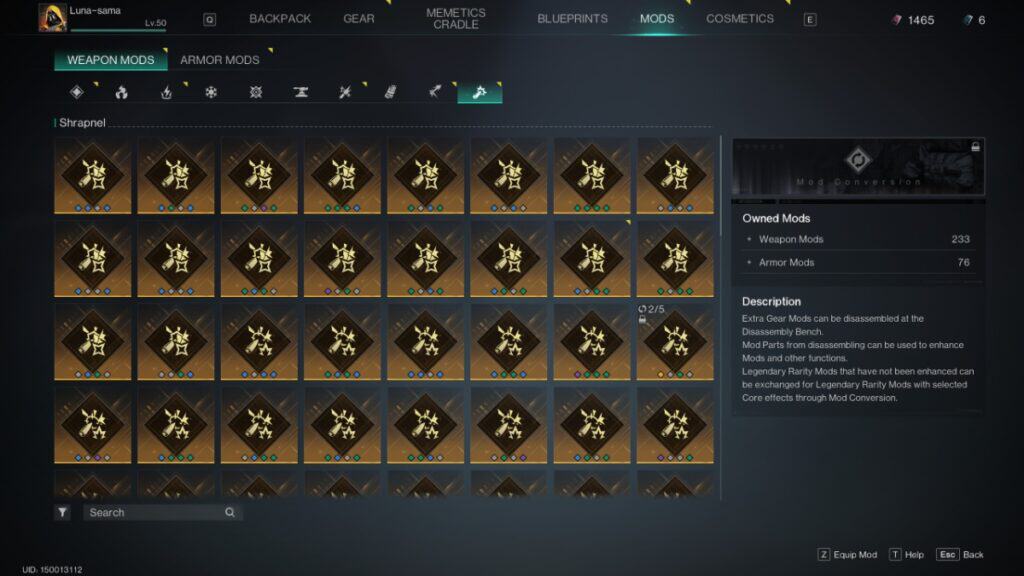Click the filter funnel icon beside search
The image size is (1024, 576).
pos(60,511)
